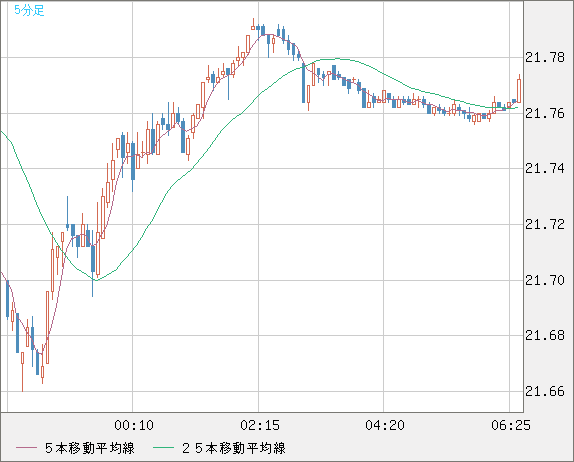The image size is (574, 462).
Task: Click the 02:15 time axis label
Action: click(x=260, y=425)
